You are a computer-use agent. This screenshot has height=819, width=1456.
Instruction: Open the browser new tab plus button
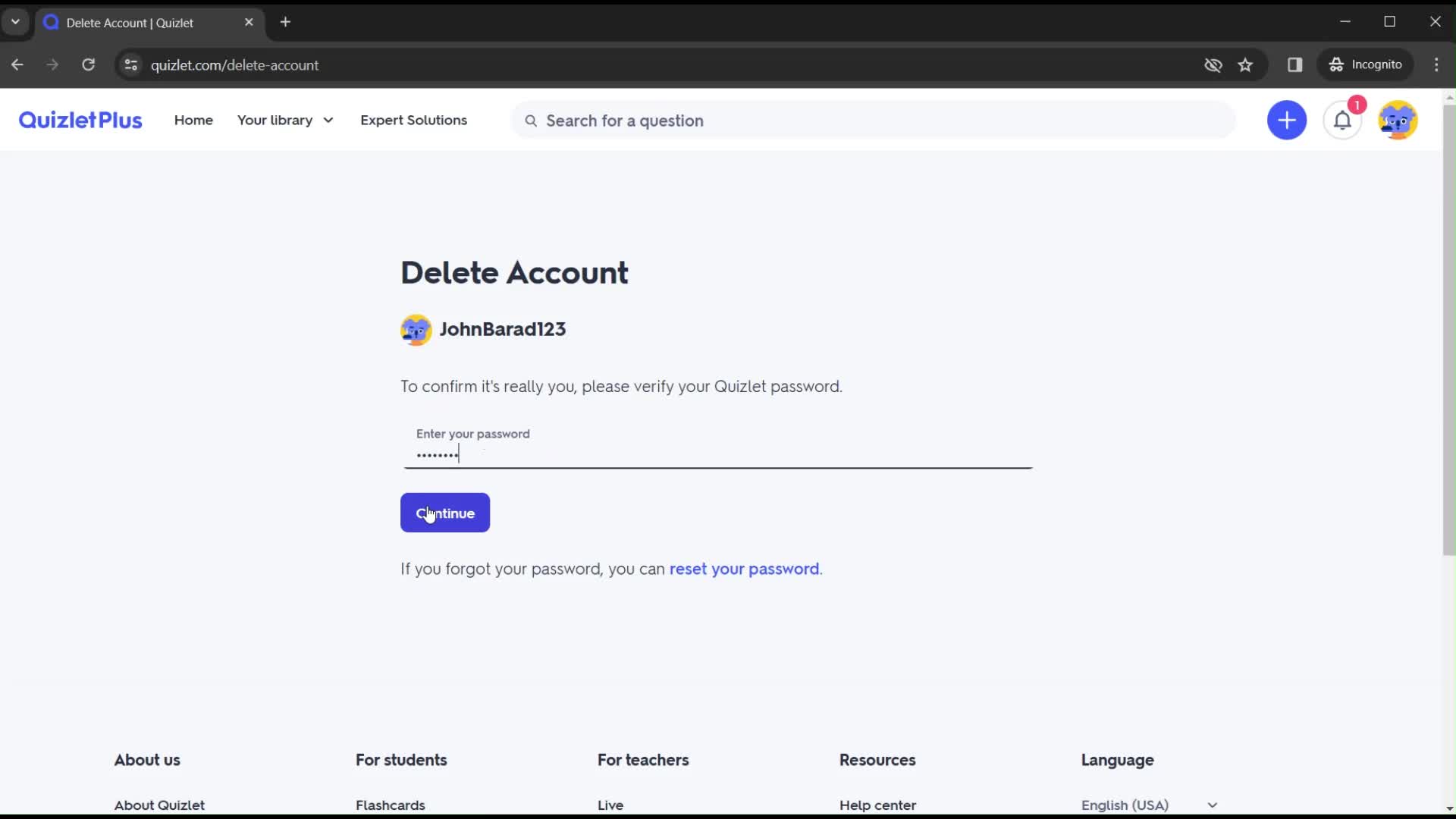[x=286, y=22]
